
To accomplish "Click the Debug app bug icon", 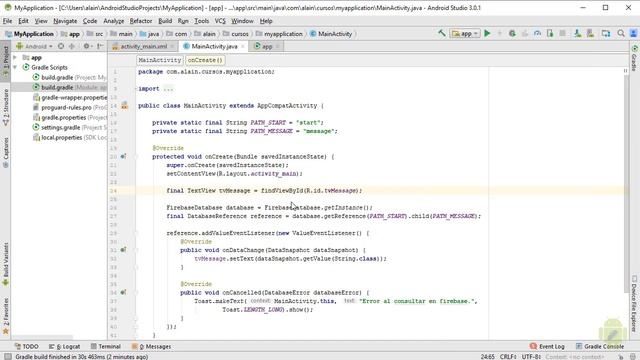I will tap(512, 33).
